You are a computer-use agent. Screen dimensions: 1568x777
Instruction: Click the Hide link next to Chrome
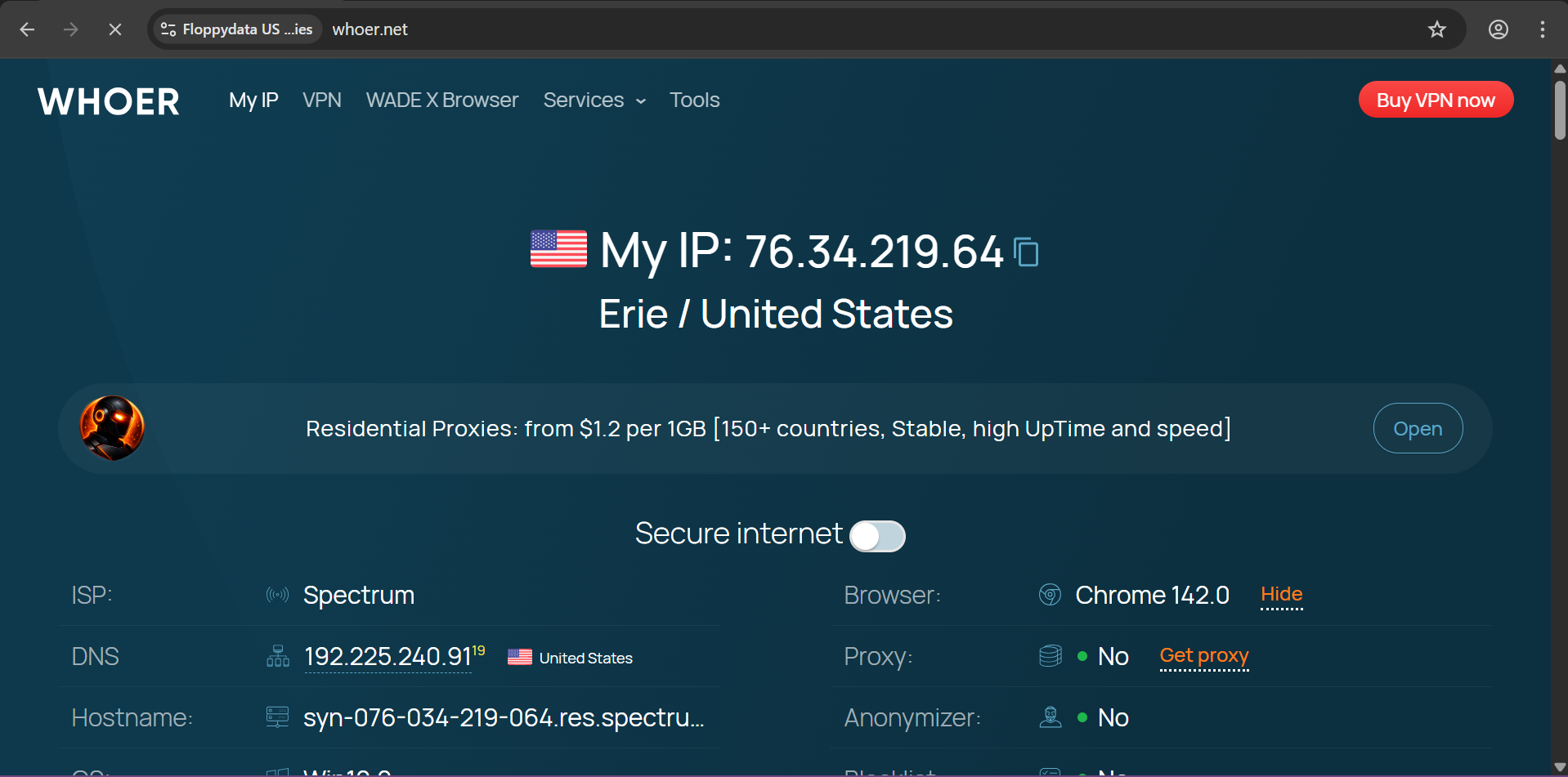[1281, 594]
